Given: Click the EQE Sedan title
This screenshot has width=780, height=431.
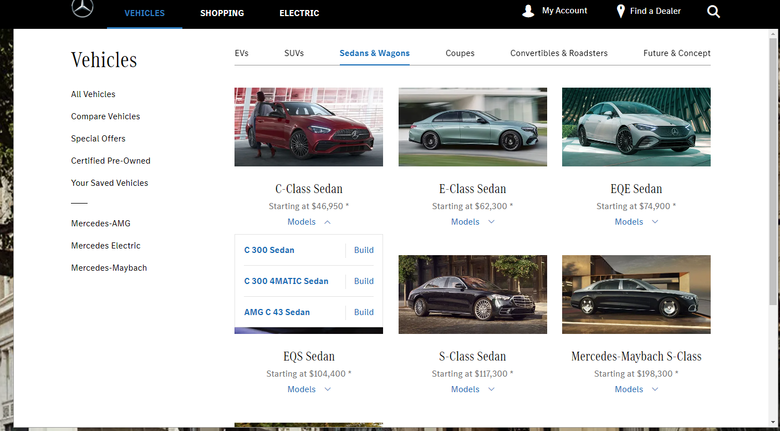Looking at the screenshot, I should 636,189.
